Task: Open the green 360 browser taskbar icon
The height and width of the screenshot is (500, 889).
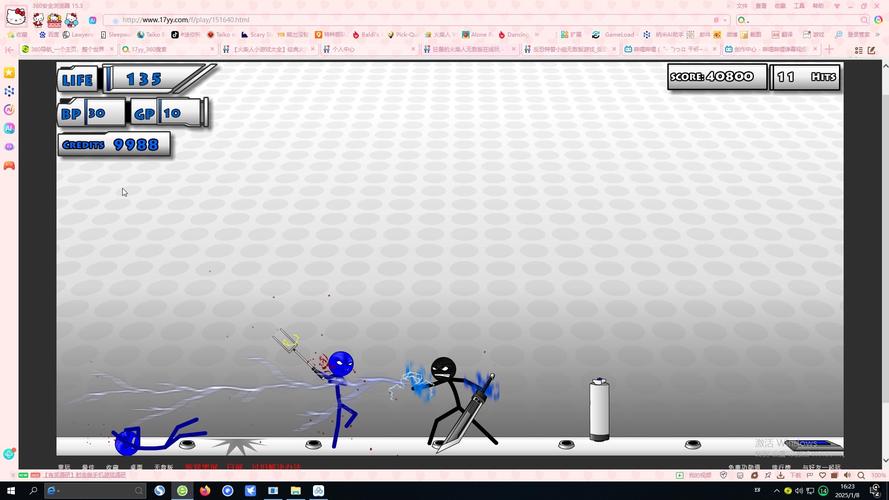Action: point(182,490)
